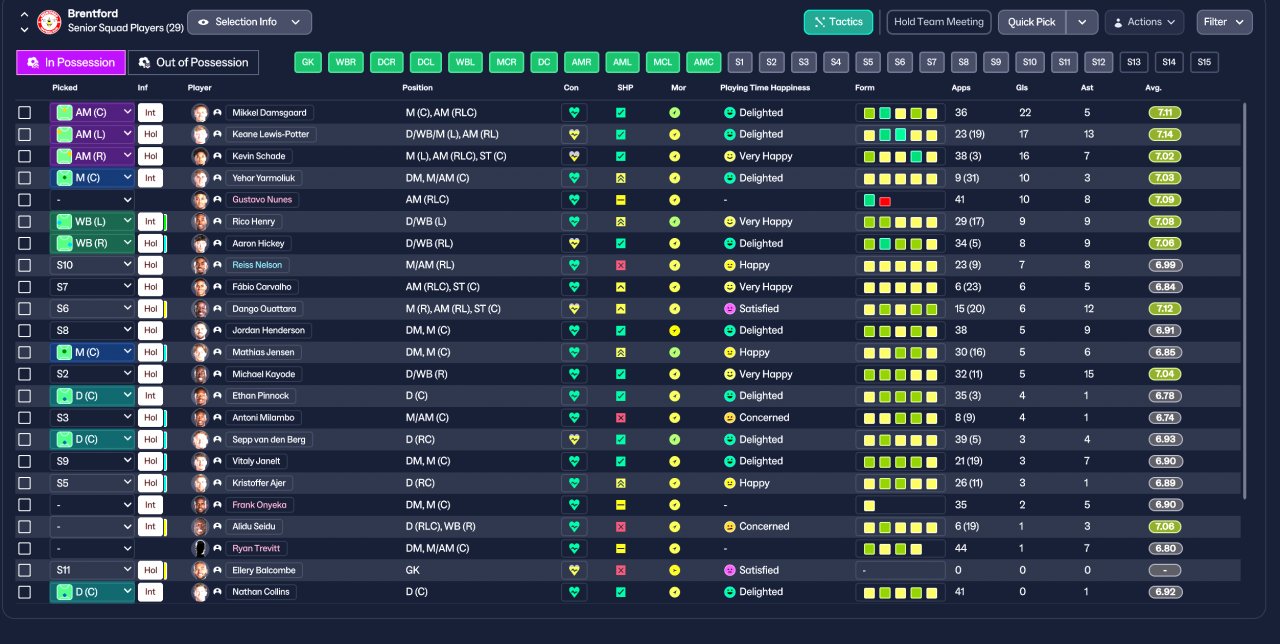Screen dimensions: 1280x644
Task: Open the Actions dropdown
Action: pos(1145,22)
